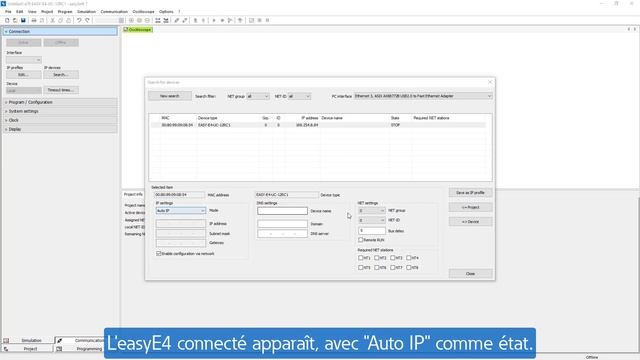Expand the System settings section

60,111
